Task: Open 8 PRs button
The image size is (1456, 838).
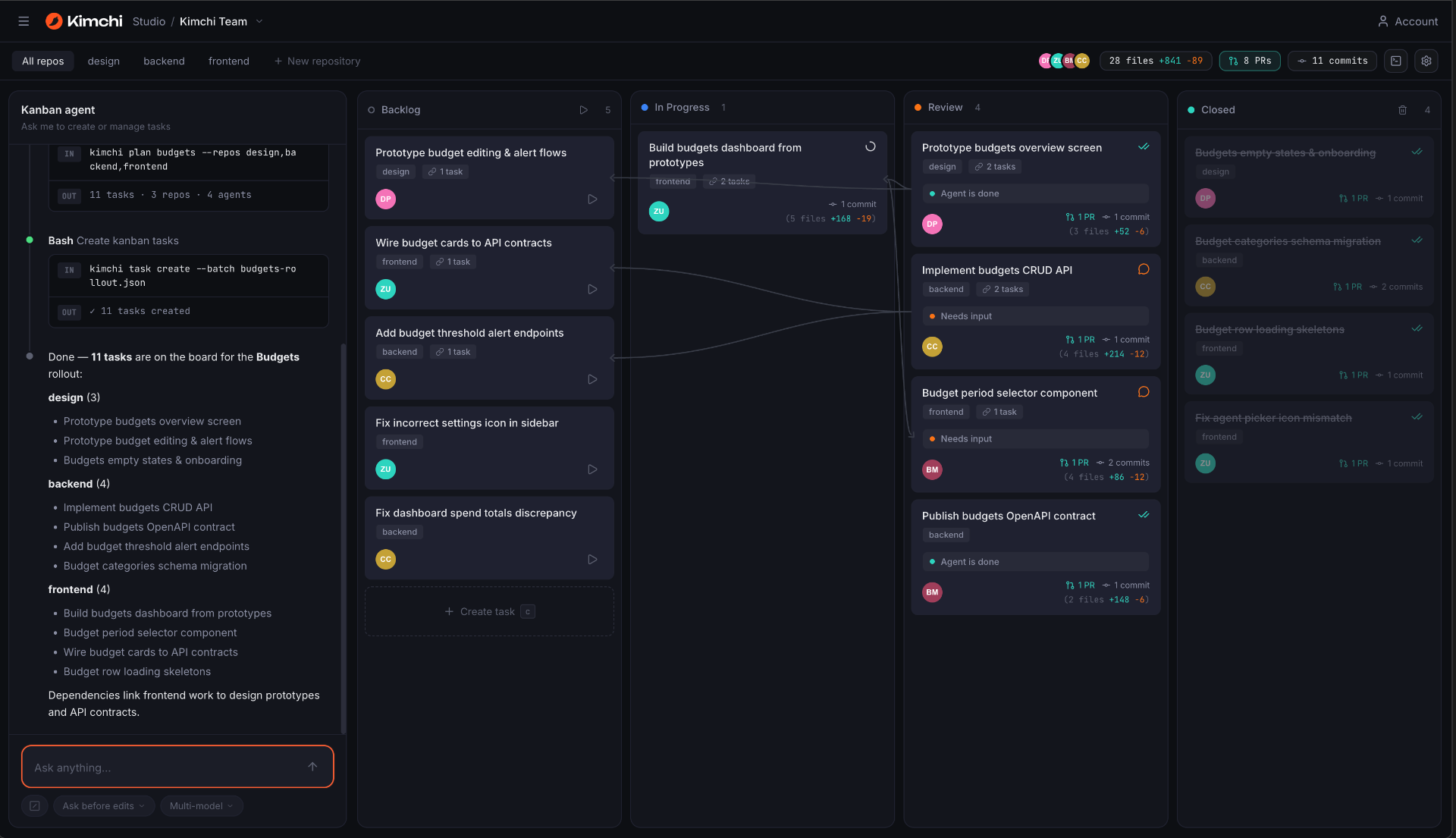Action: click(x=1250, y=61)
